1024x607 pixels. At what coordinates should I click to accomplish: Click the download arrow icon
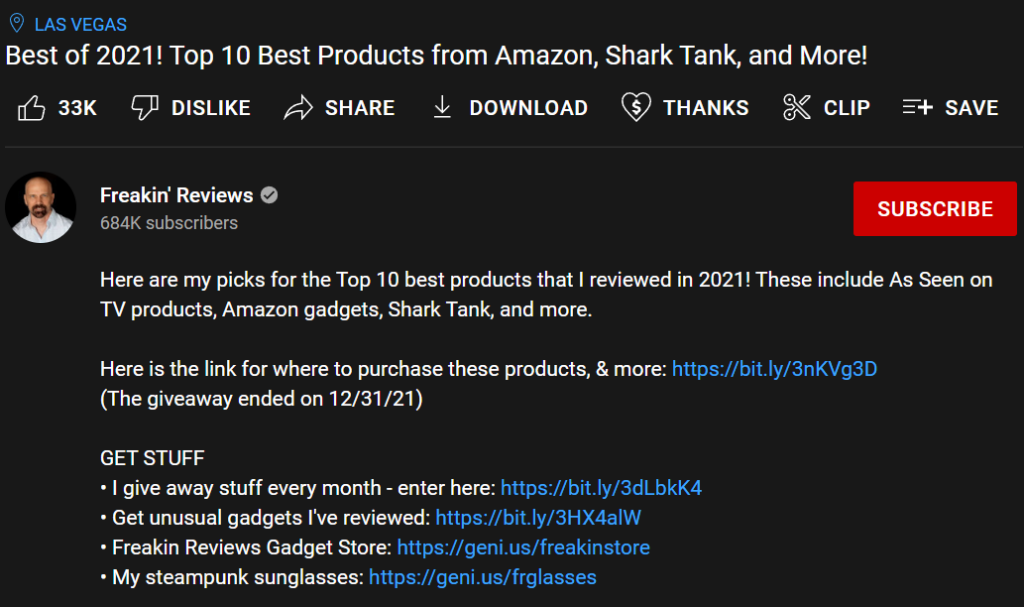[x=442, y=107]
